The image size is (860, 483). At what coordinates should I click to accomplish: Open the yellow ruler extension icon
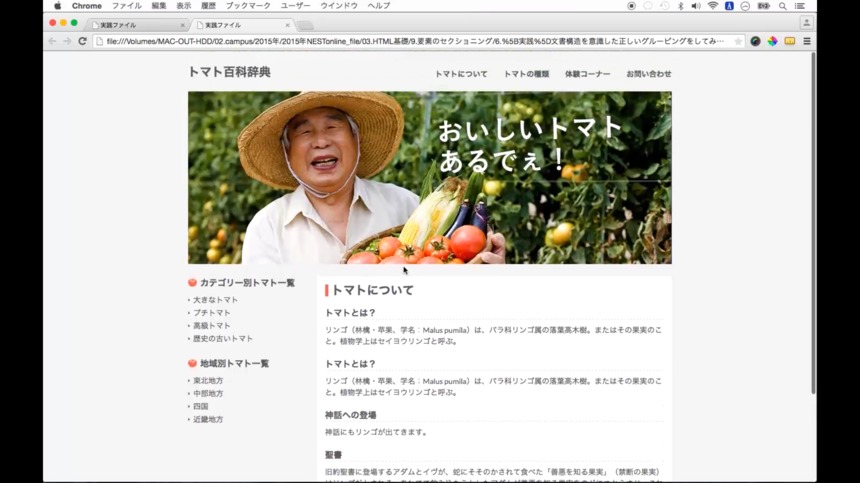[790, 41]
